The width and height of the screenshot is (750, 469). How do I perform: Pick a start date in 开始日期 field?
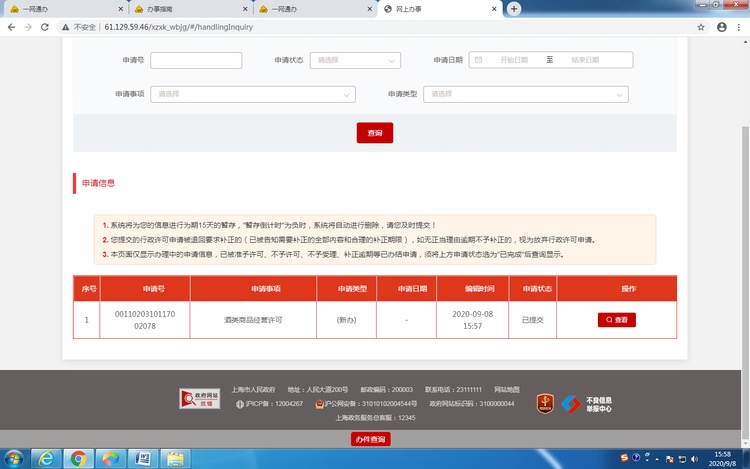pos(514,60)
